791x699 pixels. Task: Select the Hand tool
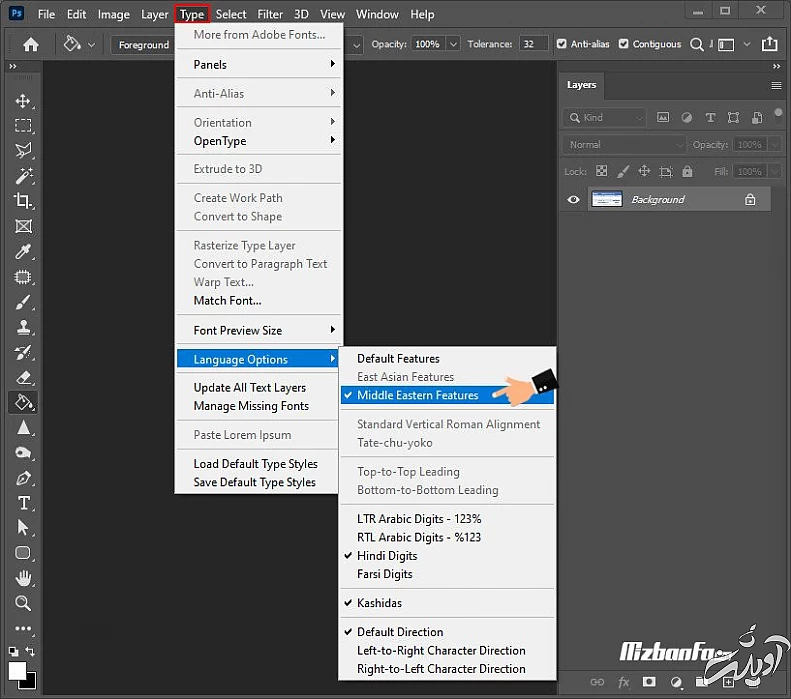[23, 578]
